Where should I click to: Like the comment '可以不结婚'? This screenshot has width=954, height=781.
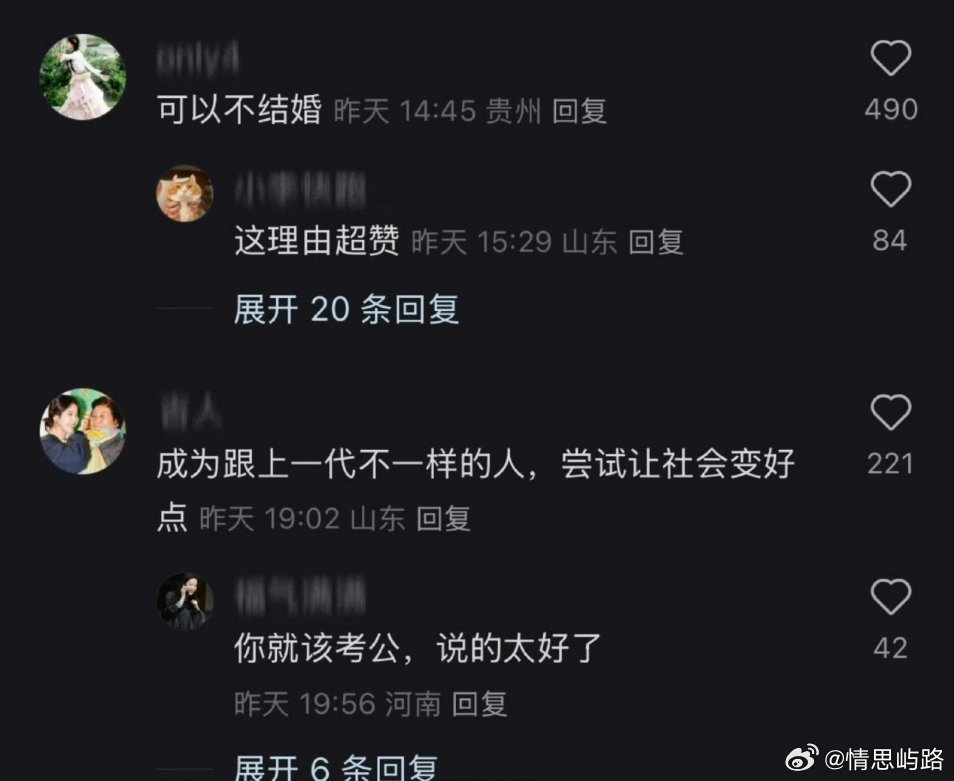[891, 58]
